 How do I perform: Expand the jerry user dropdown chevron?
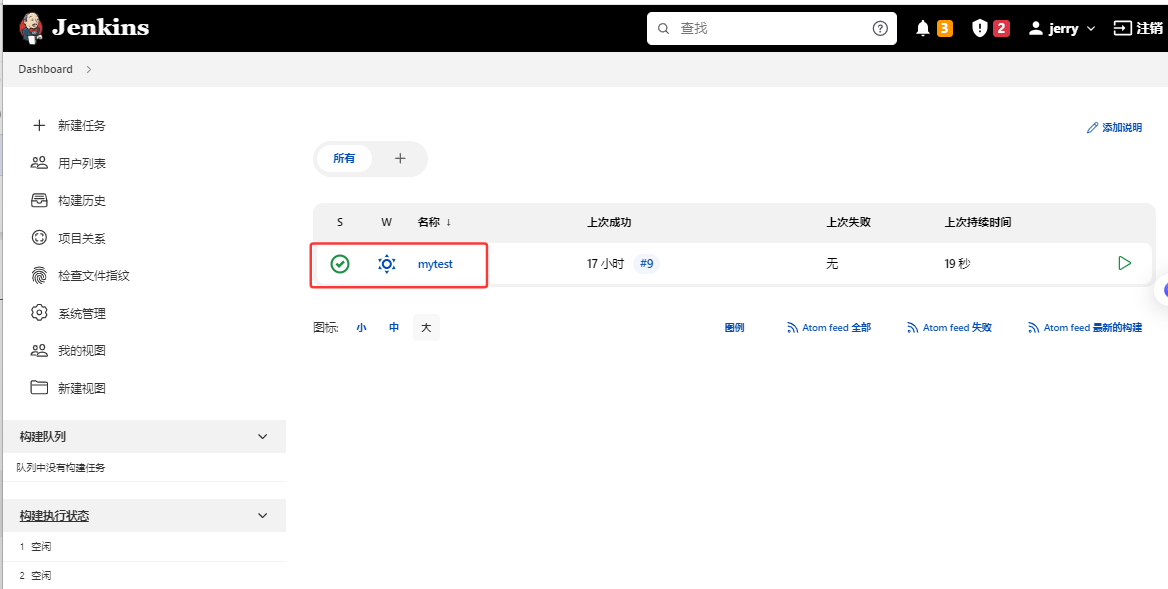pos(1091,28)
